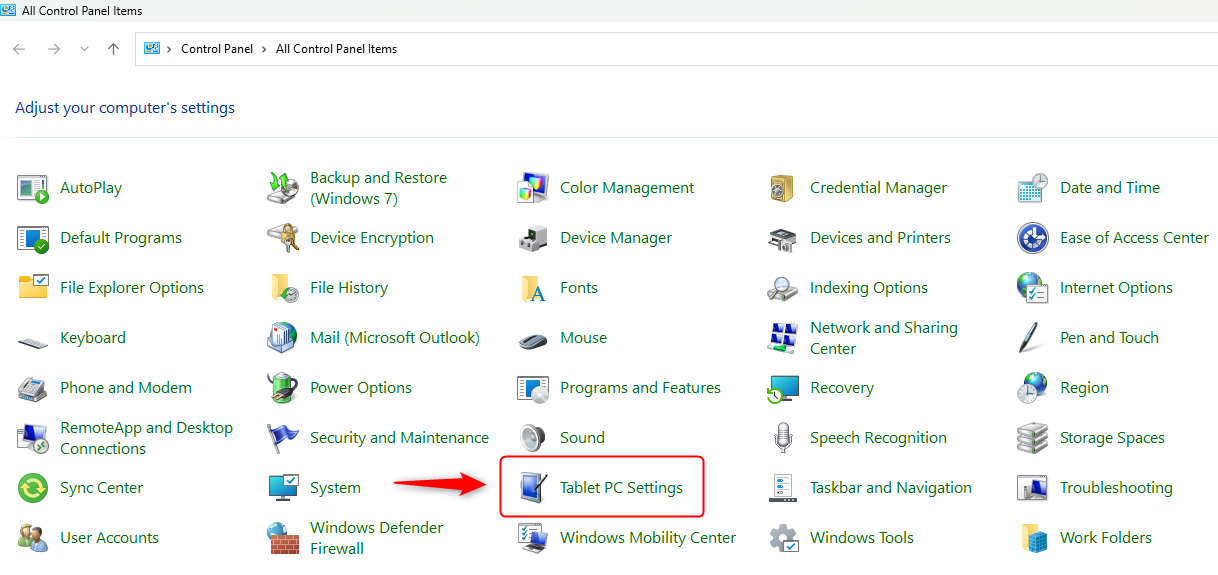Click the Sync Center green icon
This screenshot has height=575, width=1218.
pyautogui.click(x=33, y=488)
